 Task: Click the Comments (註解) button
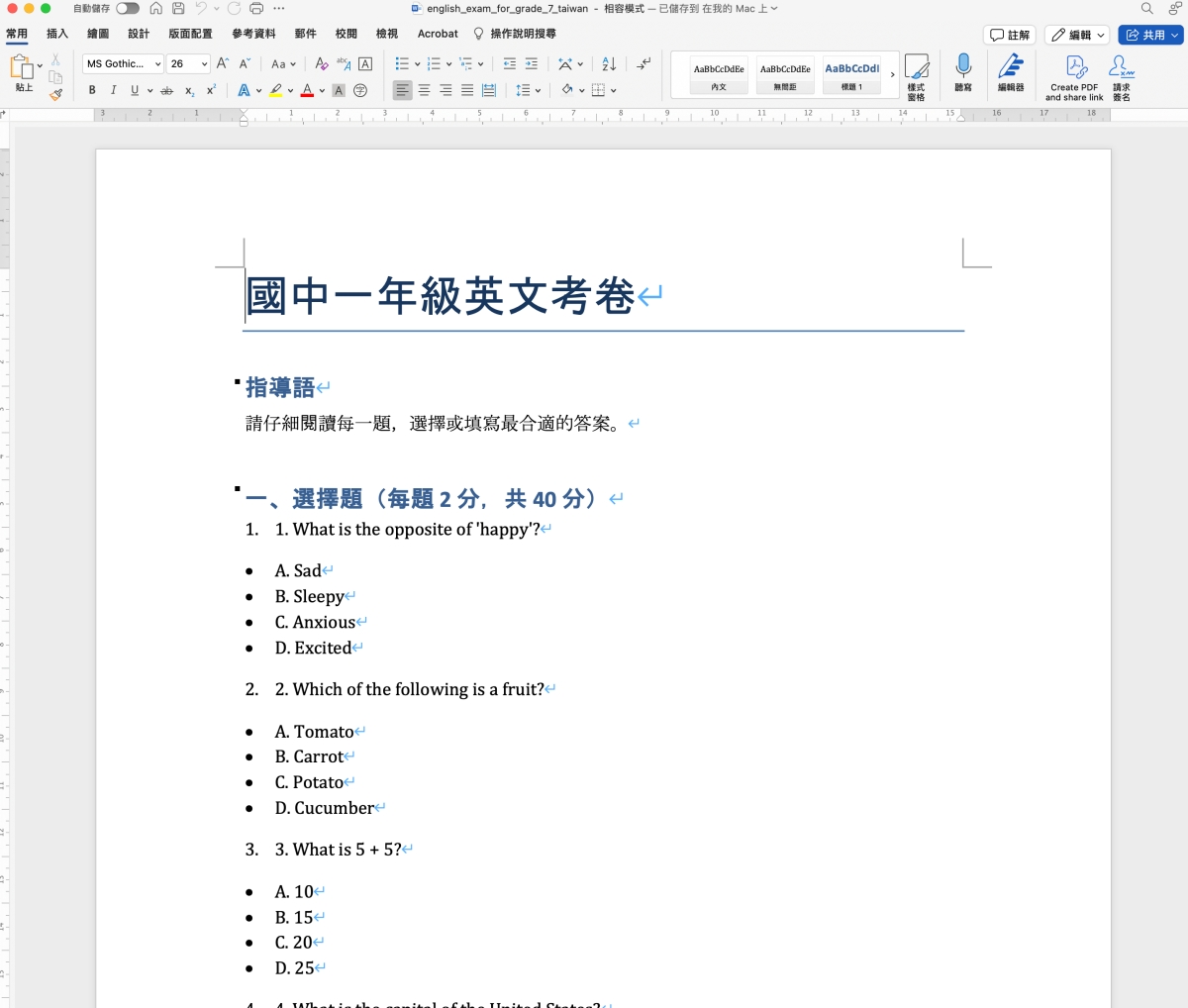1010,35
